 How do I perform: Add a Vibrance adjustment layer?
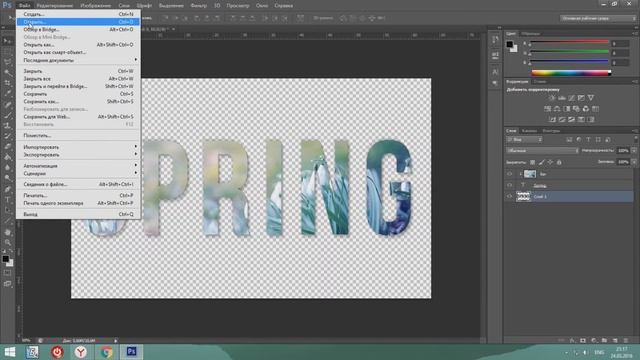591,98
